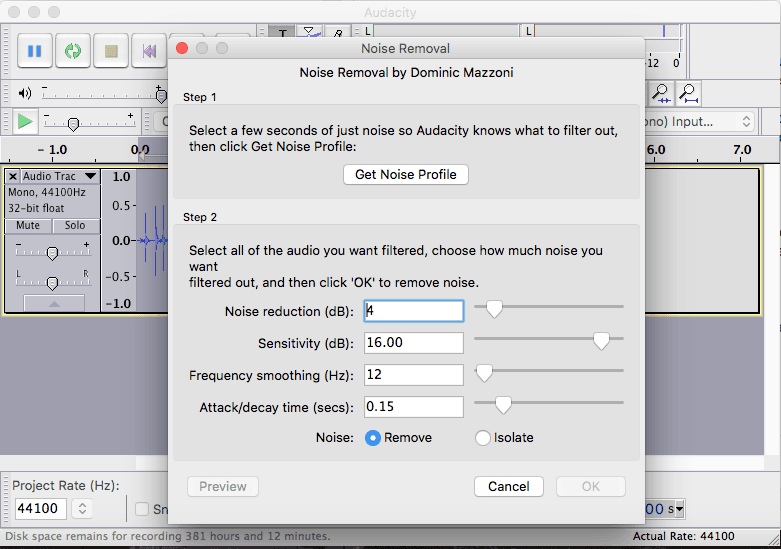Click the Skip to Start button
The width and height of the screenshot is (781, 549).
click(148, 50)
